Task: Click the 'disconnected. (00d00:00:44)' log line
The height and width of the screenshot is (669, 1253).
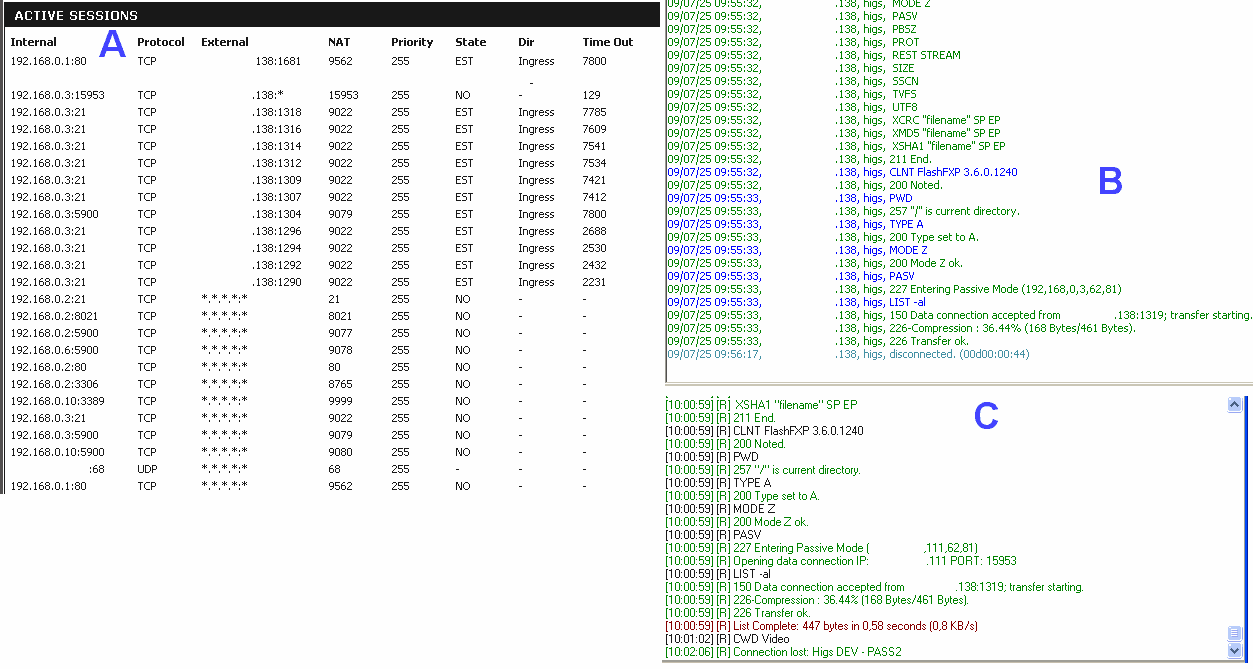Action: tap(848, 354)
